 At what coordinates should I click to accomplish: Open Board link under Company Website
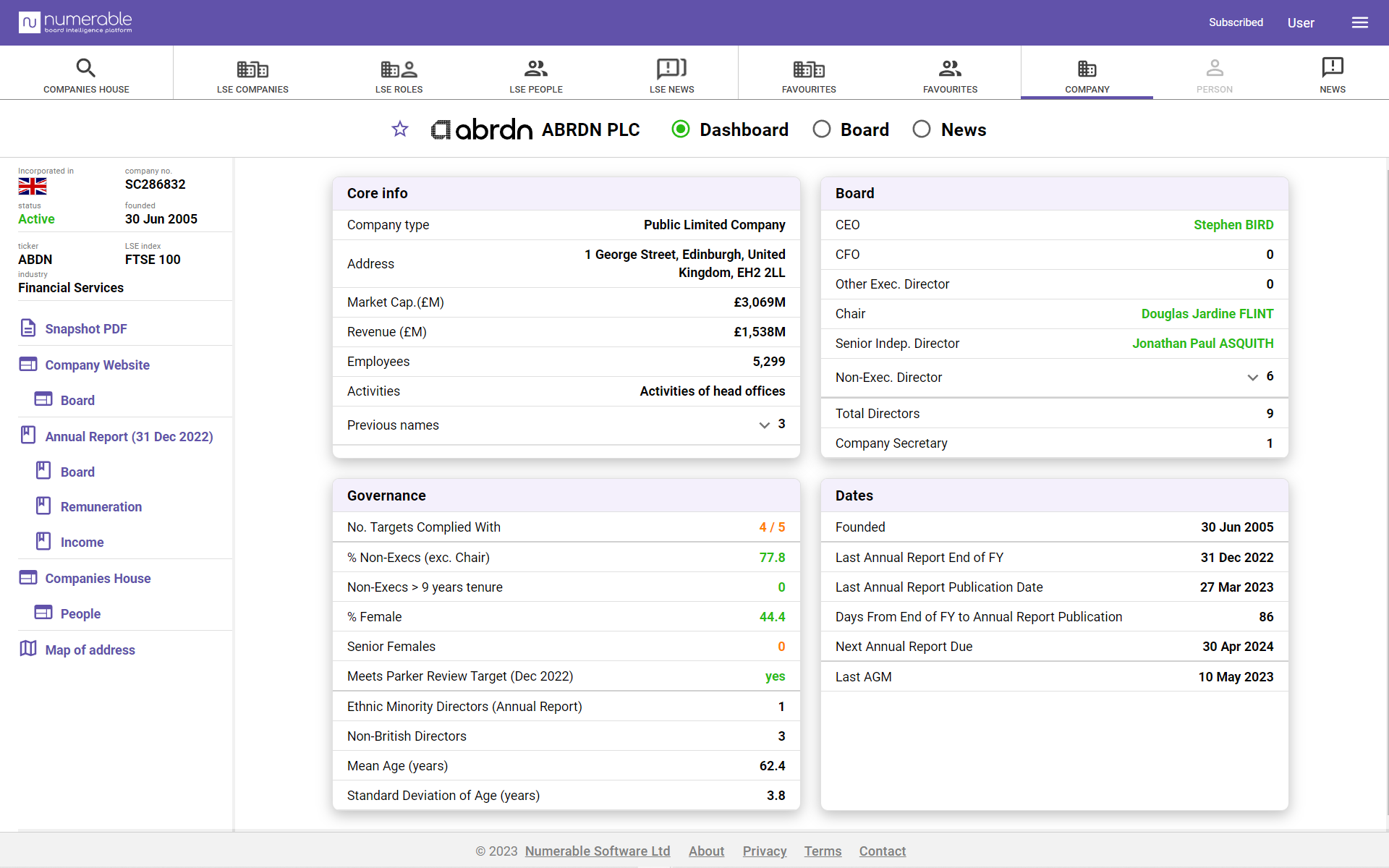tap(77, 401)
